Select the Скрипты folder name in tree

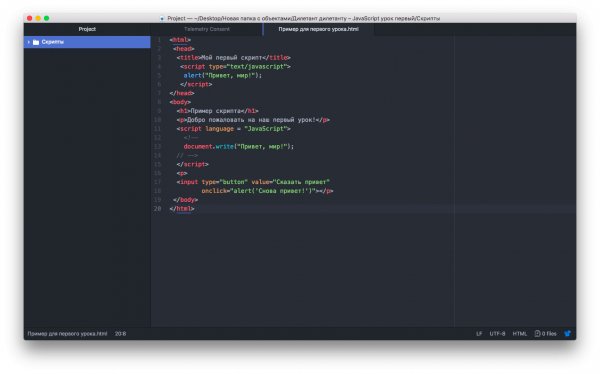click(x=52, y=42)
